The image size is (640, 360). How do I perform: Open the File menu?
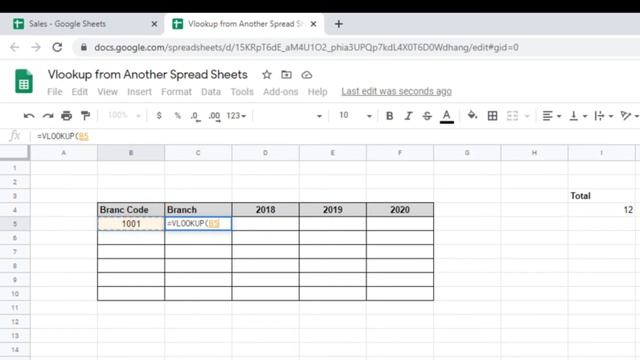(x=55, y=92)
